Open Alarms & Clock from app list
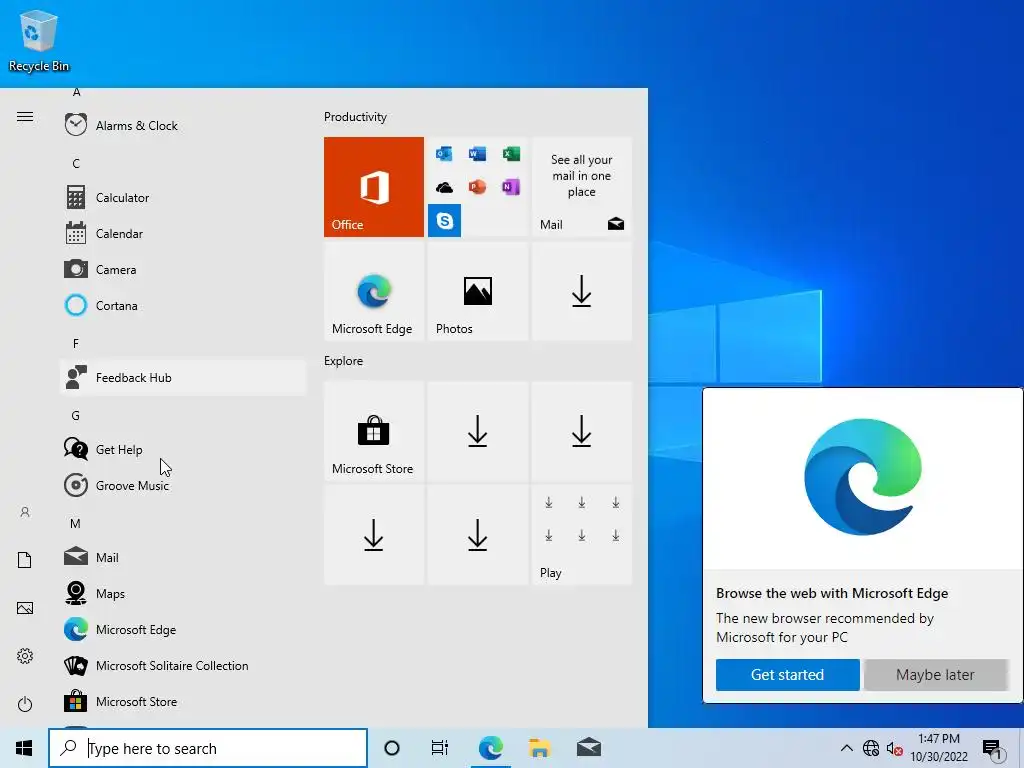This screenshot has height=768, width=1024. pyautogui.click(x=183, y=125)
